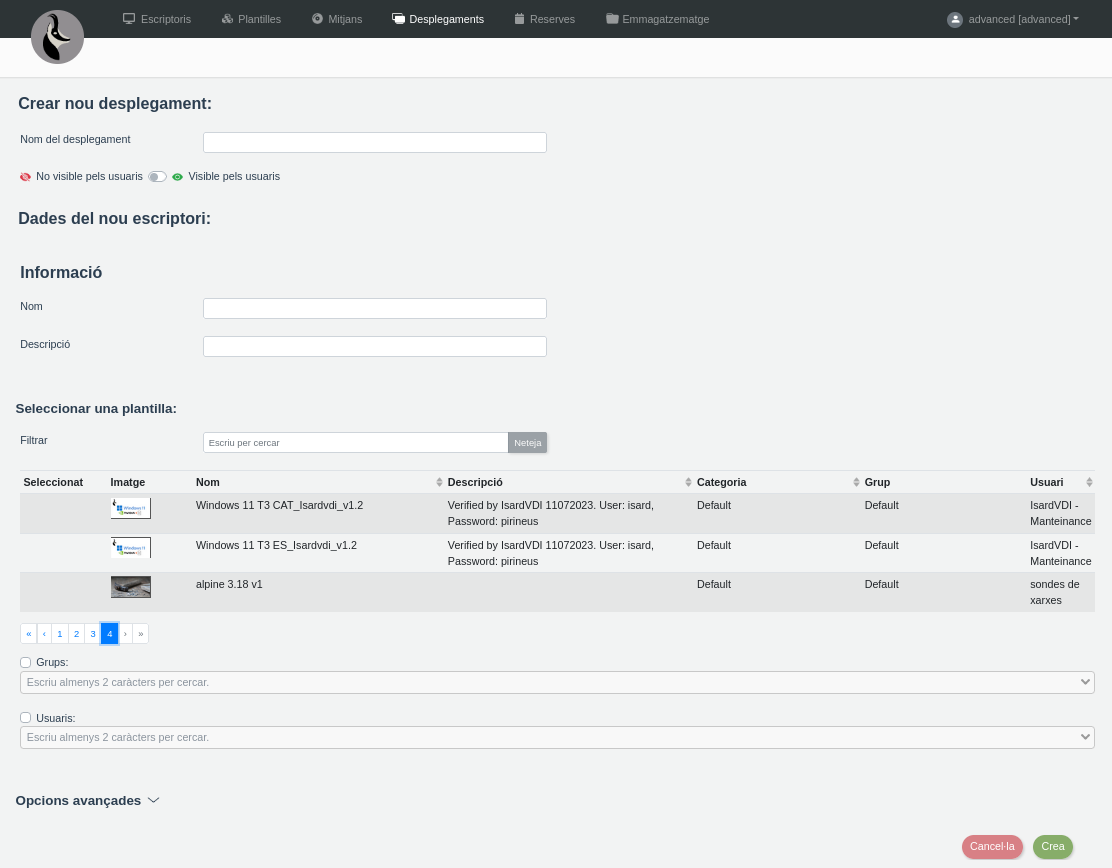Image resolution: width=1112 pixels, height=868 pixels.
Task: Select the alpine 3.18 v1 thumbnail
Action: tap(131, 587)
